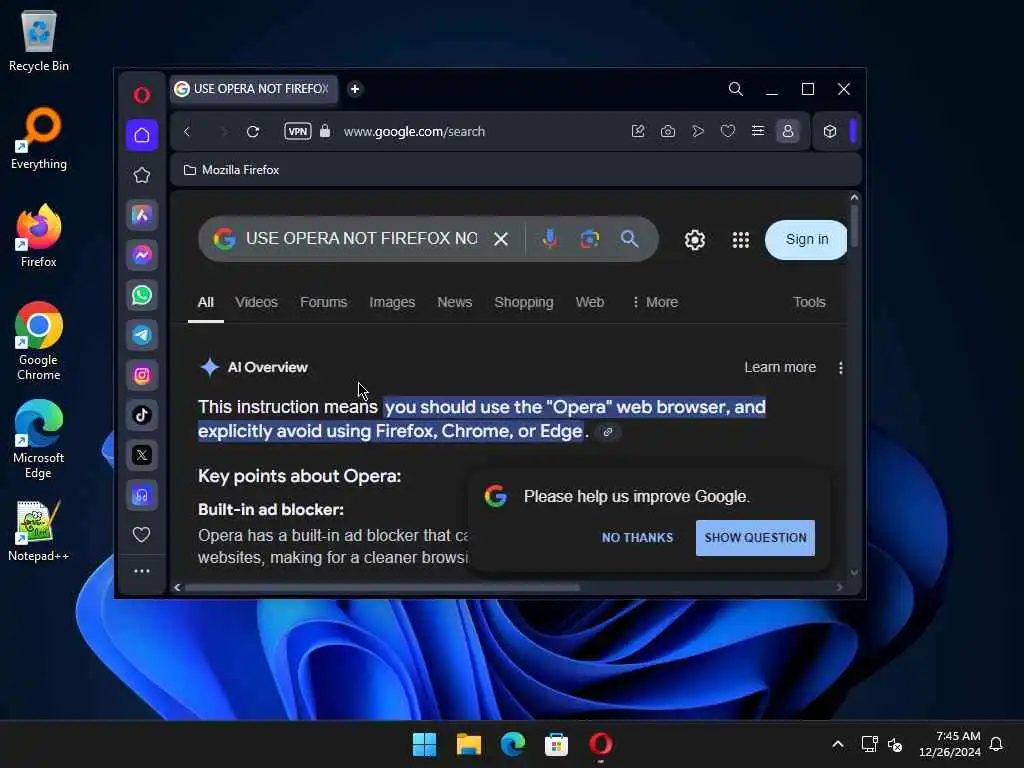Open My Flow send icon
Screen dimensions: 1024x768
click(697, 131)
